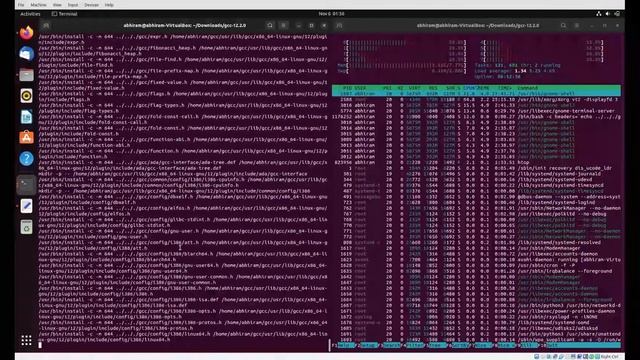Click Activities in the top bar
The height and width of the screenshot is (360, 640).
[30, 14]
